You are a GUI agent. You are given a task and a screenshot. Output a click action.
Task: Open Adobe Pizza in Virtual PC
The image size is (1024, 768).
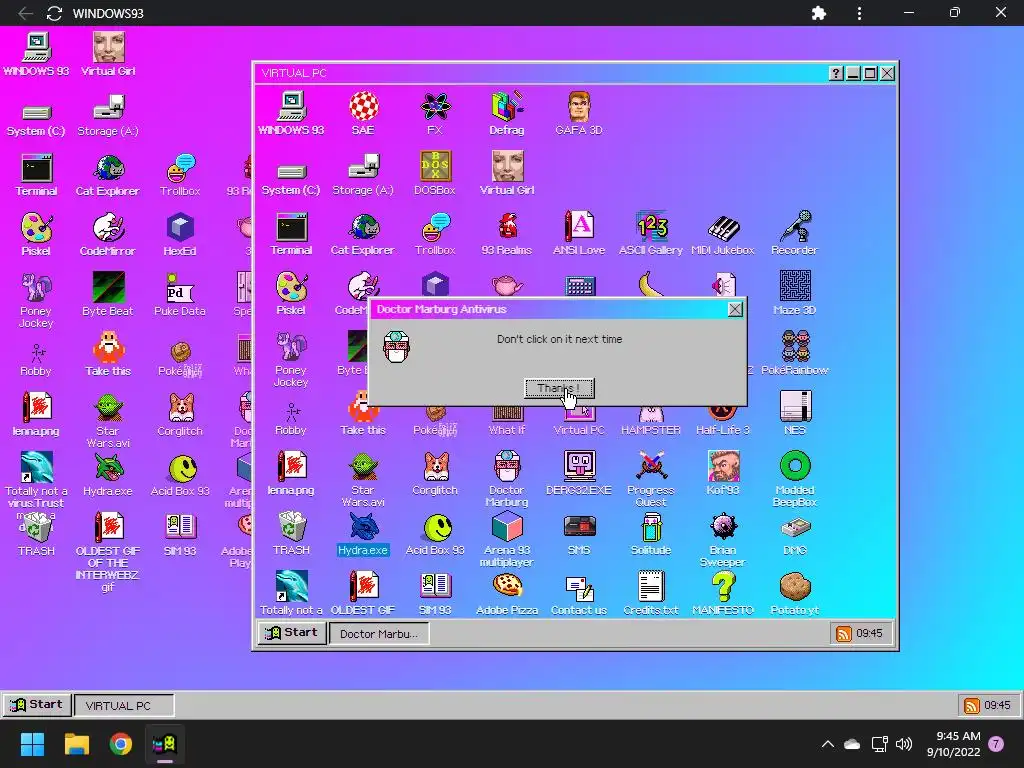(507, 594)
